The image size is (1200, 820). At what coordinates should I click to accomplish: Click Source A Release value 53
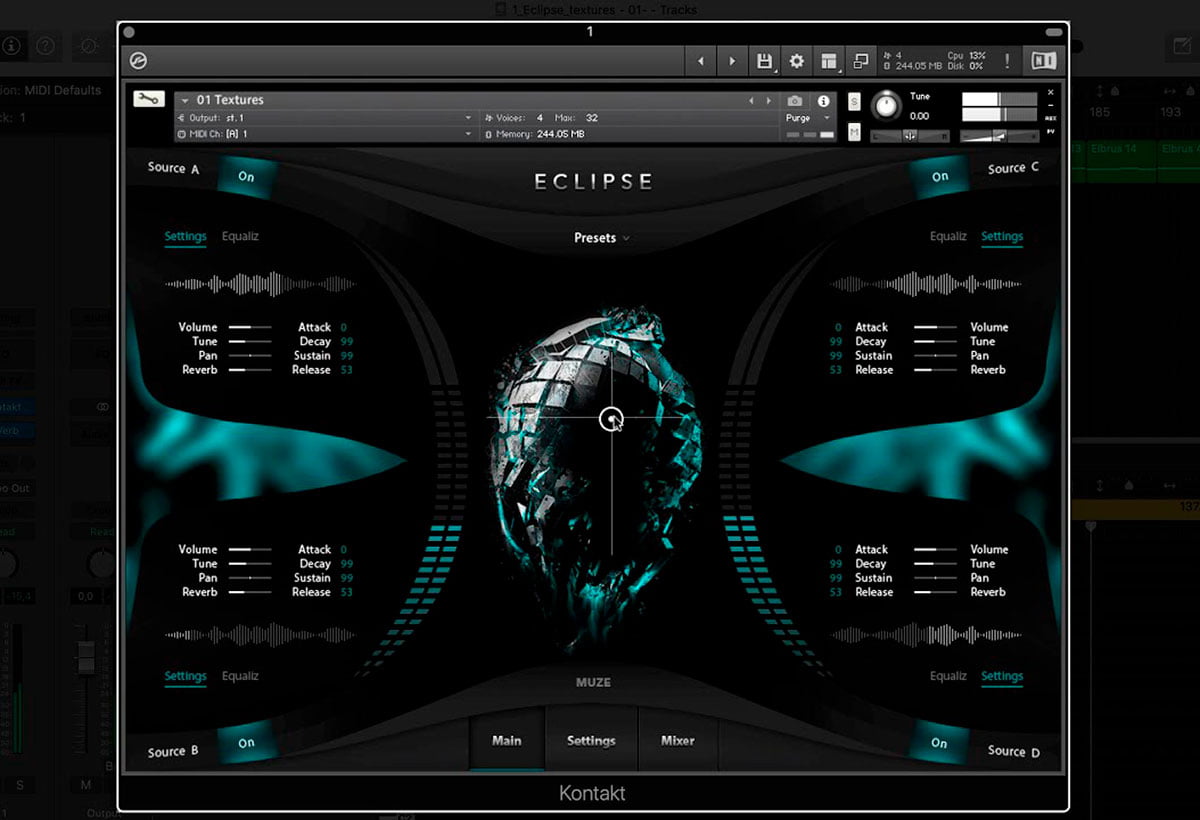coord(346,370)
